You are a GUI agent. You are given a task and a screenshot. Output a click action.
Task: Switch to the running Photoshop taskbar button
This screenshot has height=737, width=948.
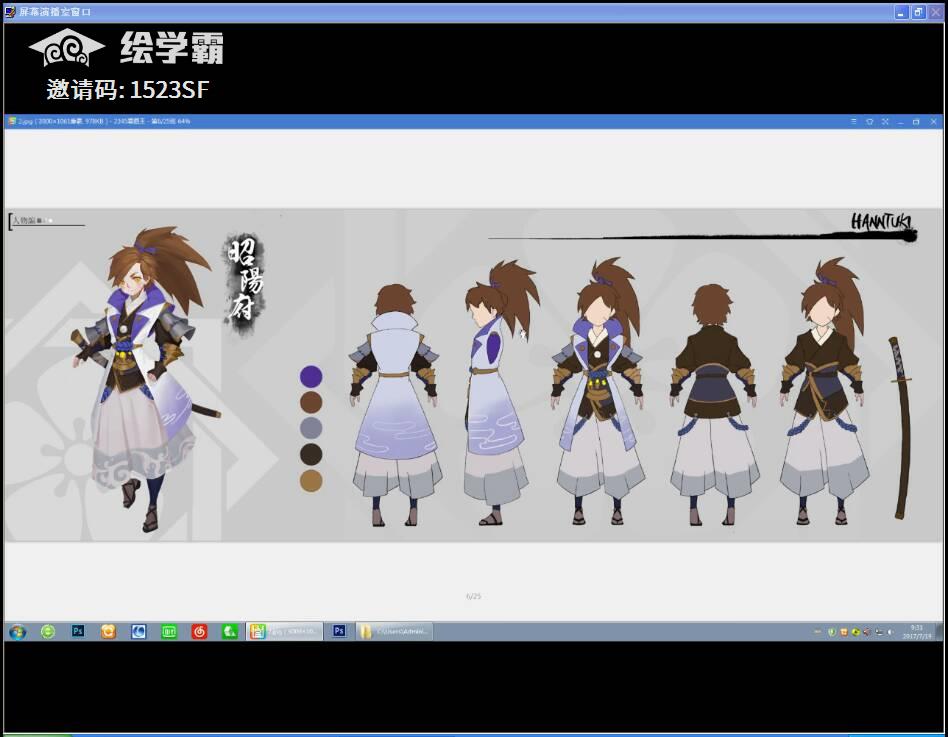click(339, 631)
